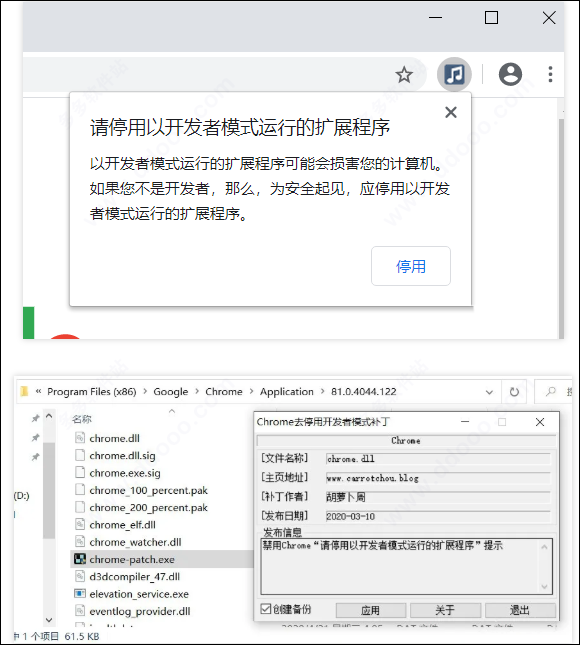
Task: Click the info box scrollbar up arrow
Action: pos(544,547)
